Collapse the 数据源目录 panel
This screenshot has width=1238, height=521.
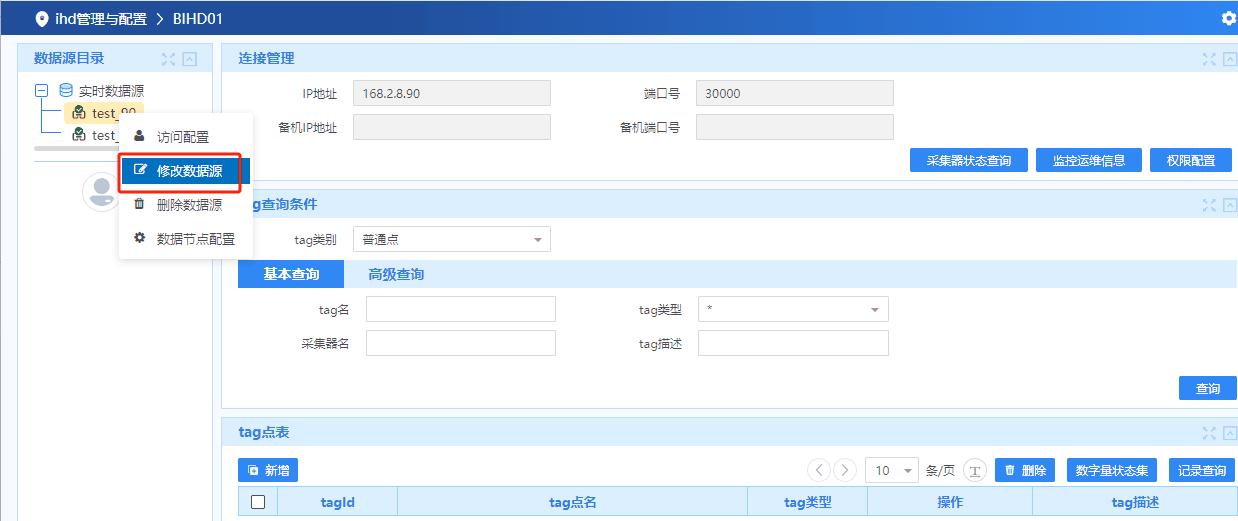pyautogui.click(x=190, y=59)
